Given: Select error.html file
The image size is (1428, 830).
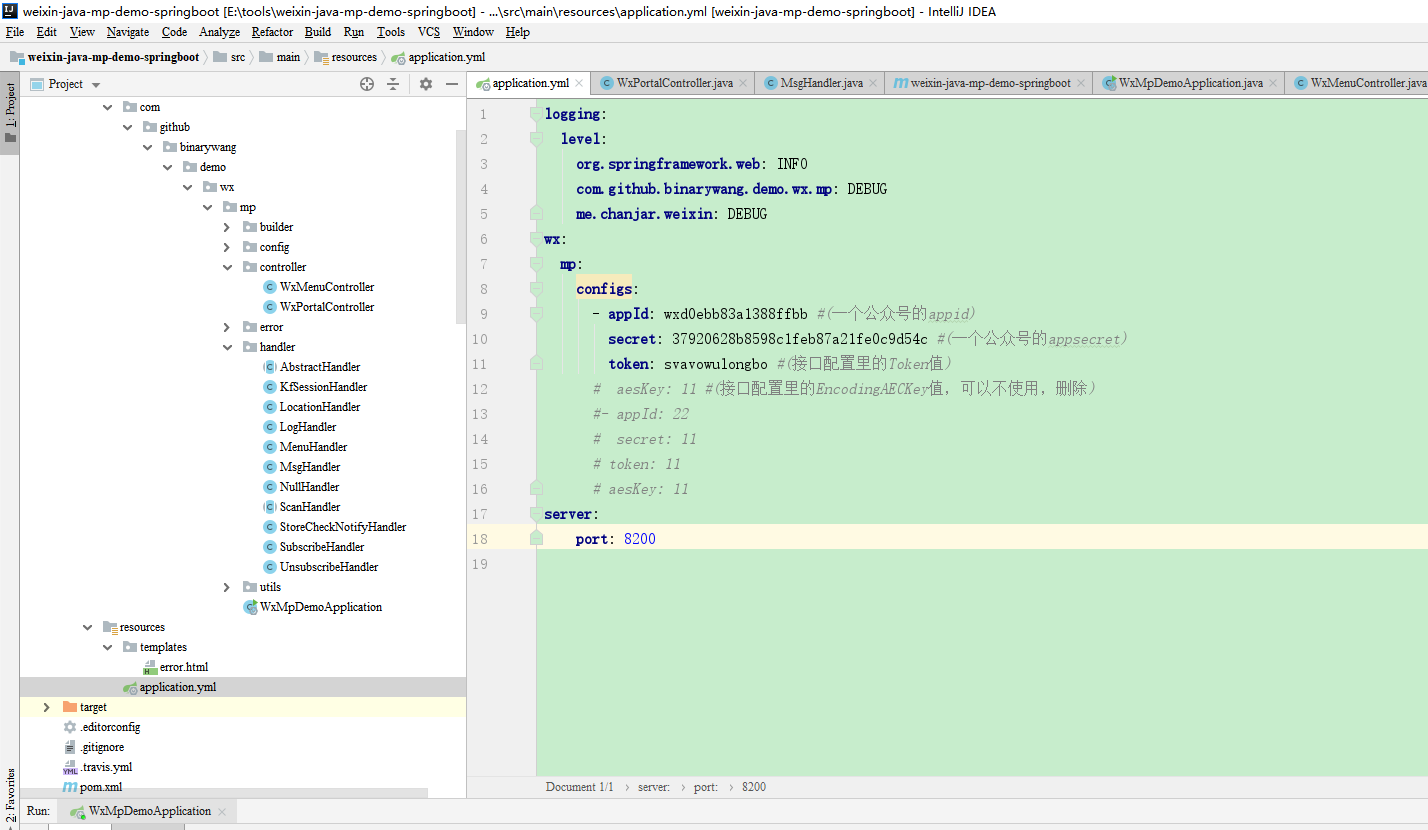Looking at the screenshot, I should pos(184,667).
